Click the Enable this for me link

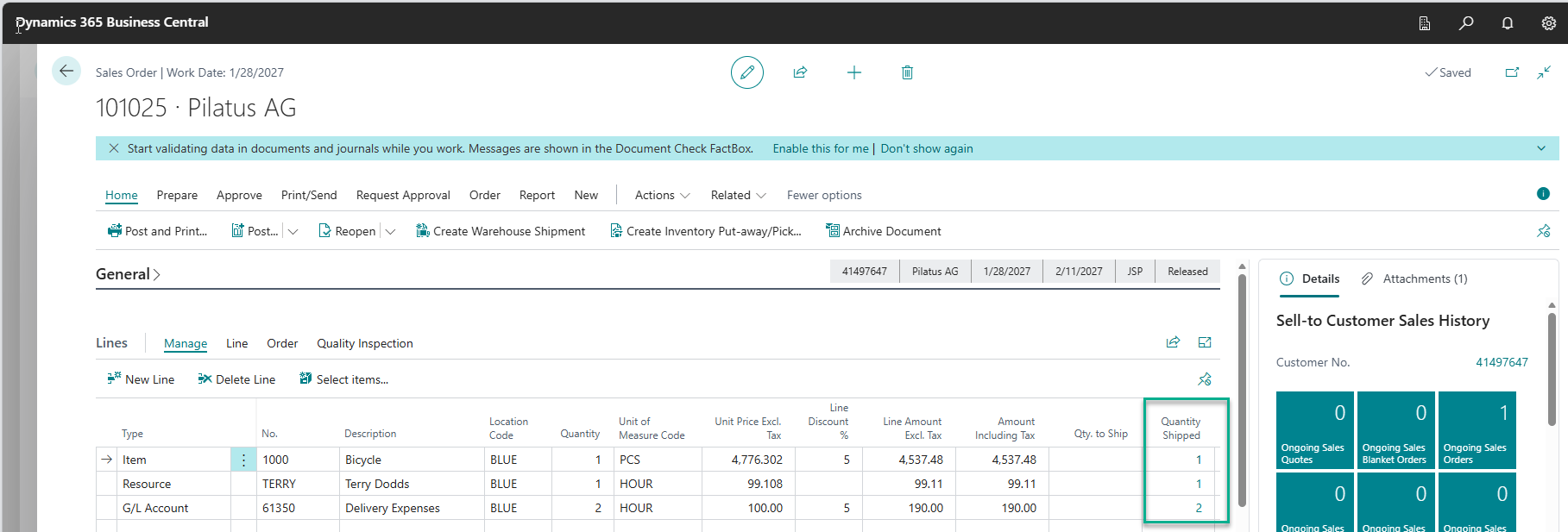click(821, 148)
